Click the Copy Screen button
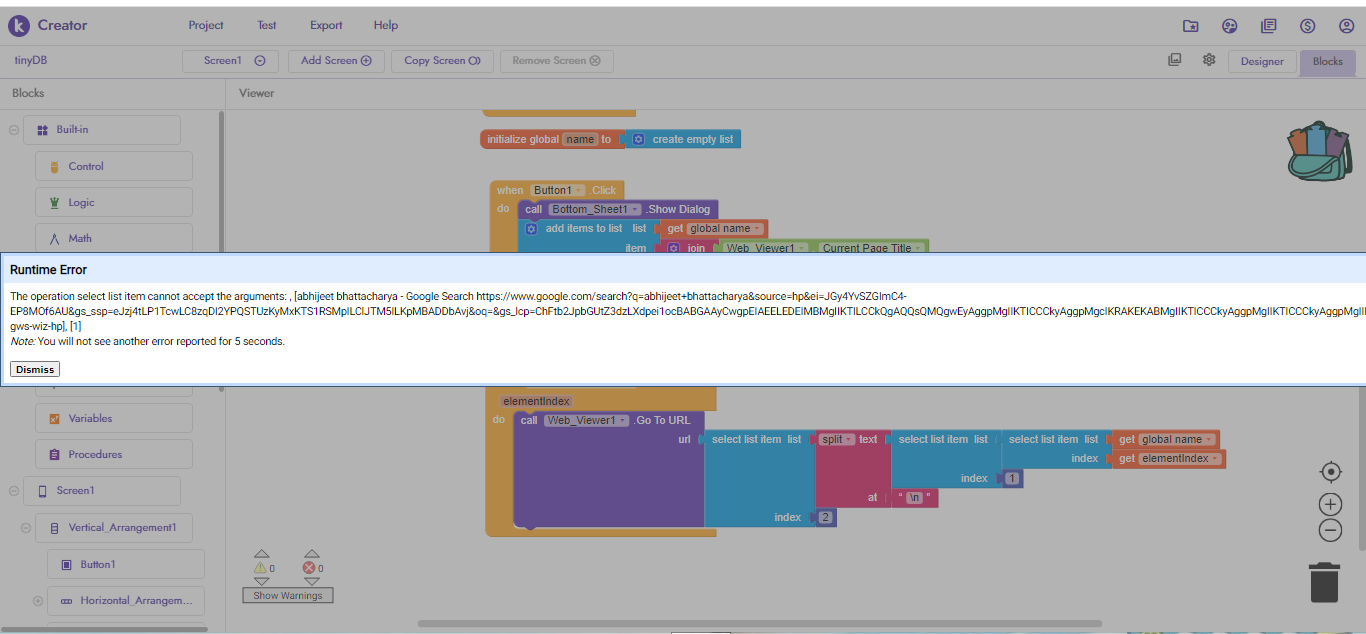This screenshot has height=634, width=1366. coord(442,61)
